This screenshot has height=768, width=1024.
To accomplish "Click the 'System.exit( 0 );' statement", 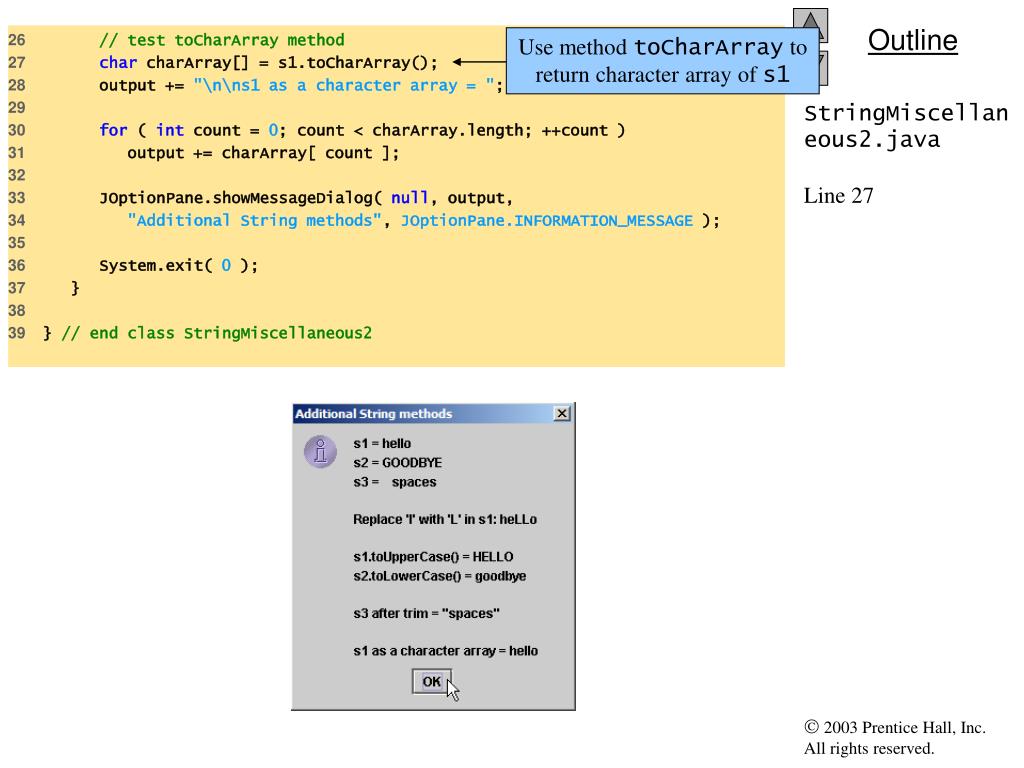I will pos(178,265).
